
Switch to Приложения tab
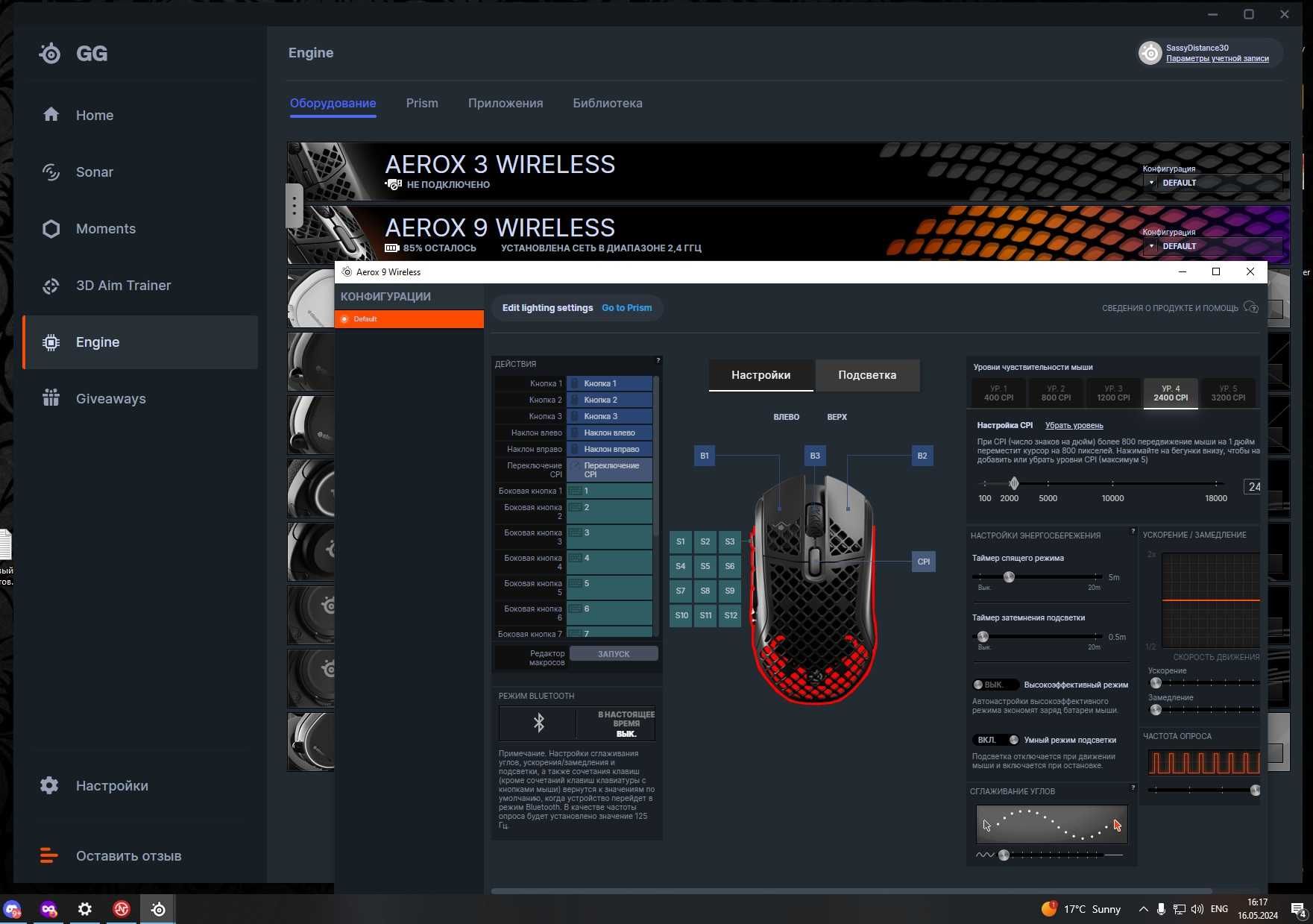coord(506,103)
